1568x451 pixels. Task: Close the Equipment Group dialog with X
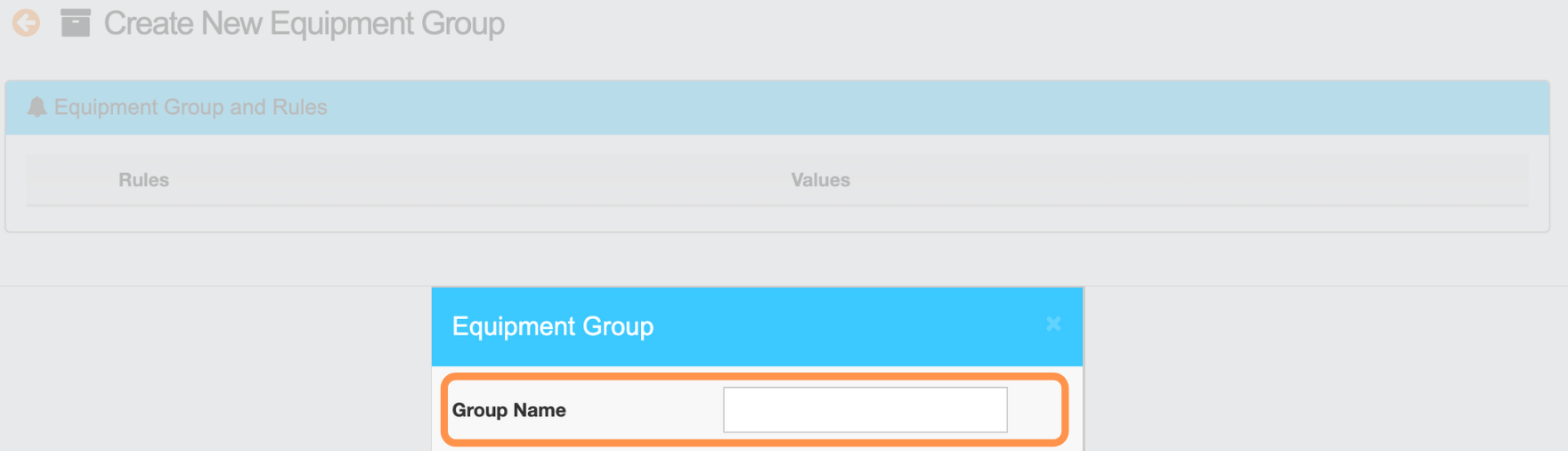point(1053,324)
